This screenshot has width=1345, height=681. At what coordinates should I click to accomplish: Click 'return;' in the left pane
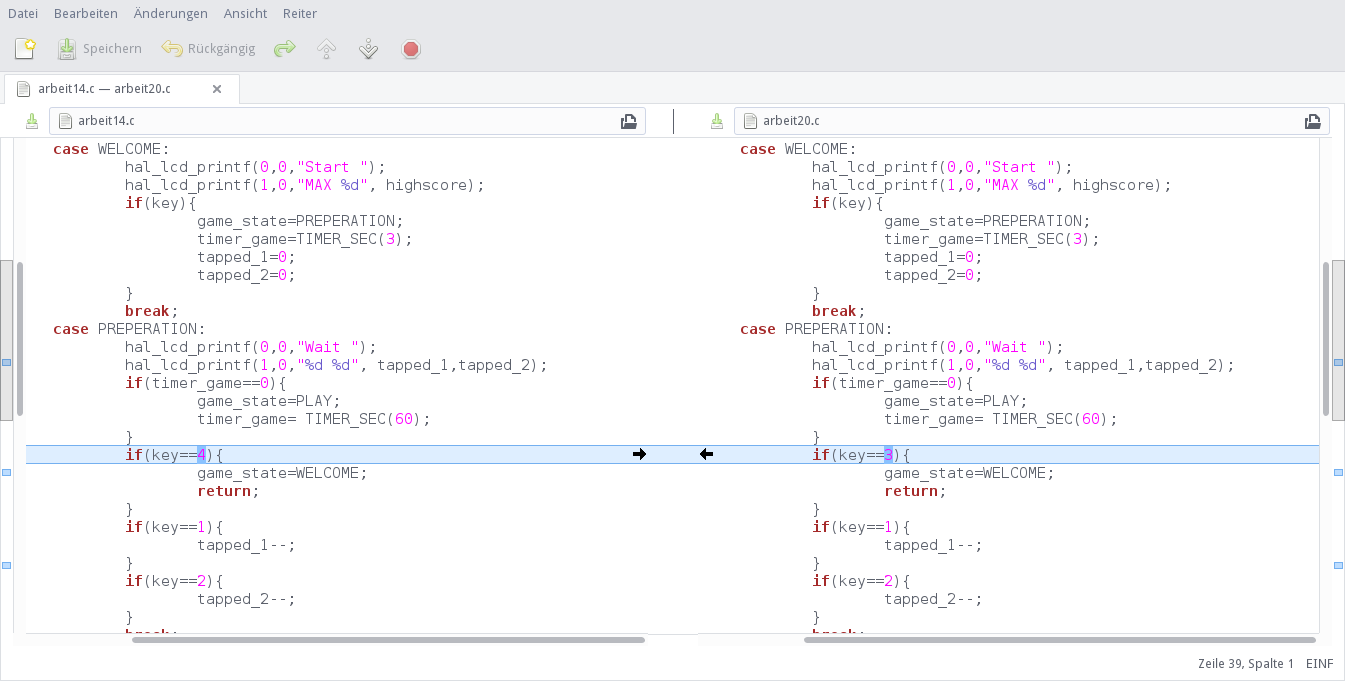[228, 491]
